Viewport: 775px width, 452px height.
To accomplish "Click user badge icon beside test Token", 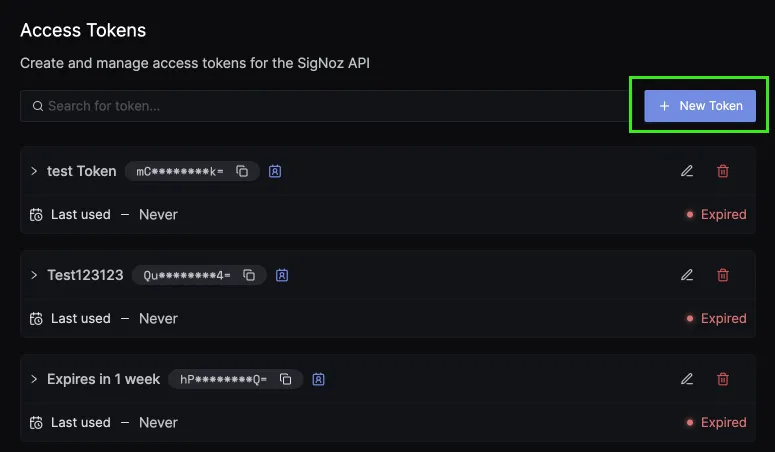I will (x=275, y=171).
